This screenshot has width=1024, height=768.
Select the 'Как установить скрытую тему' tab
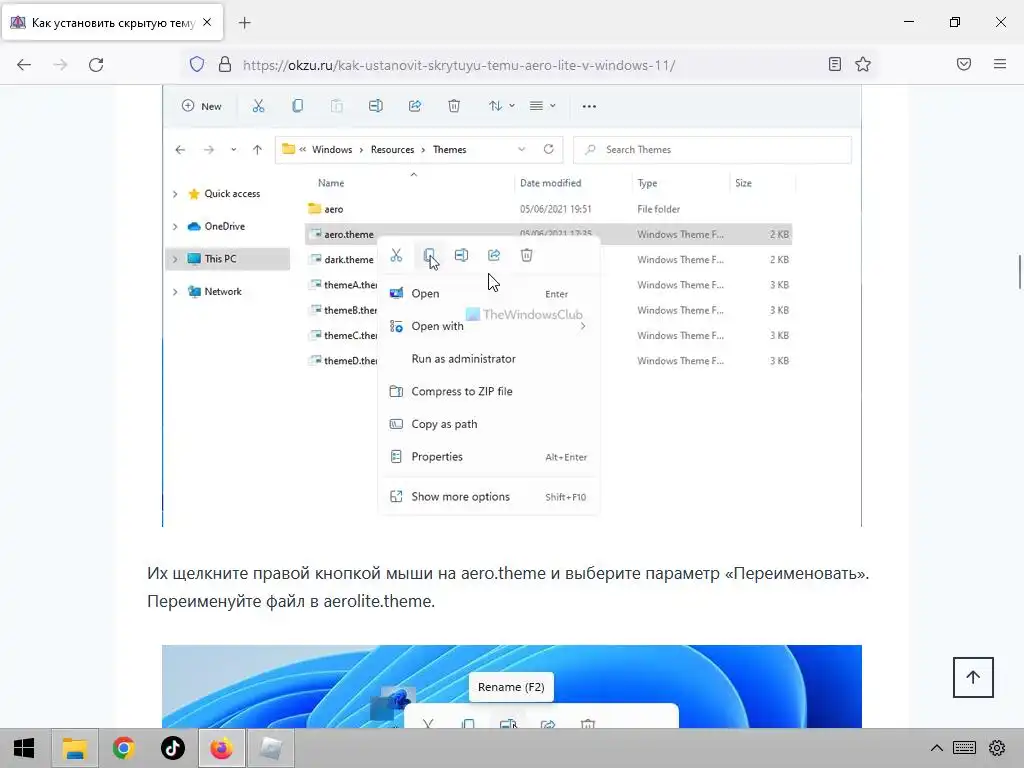coord(113,23)
